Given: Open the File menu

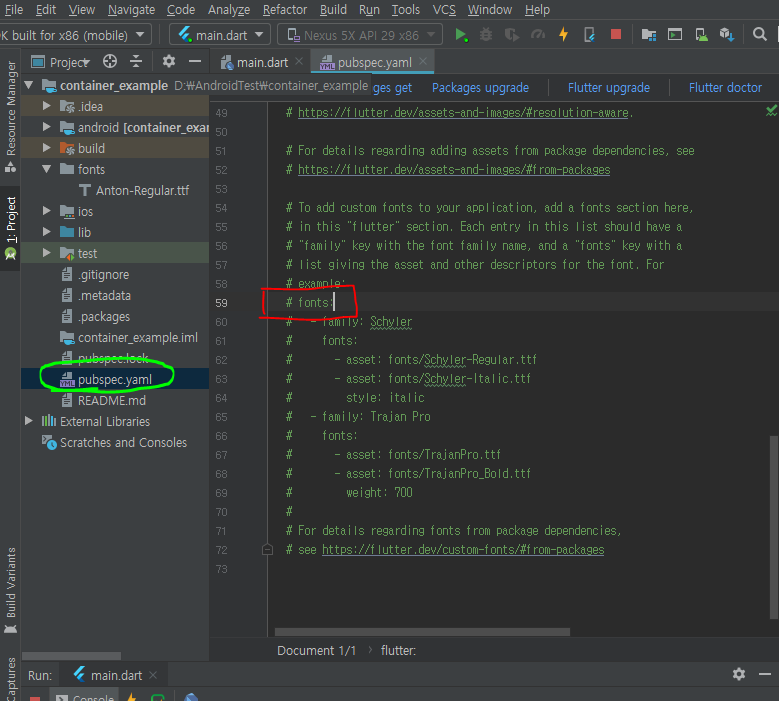Looking at the screenshot, I should 13,9.
